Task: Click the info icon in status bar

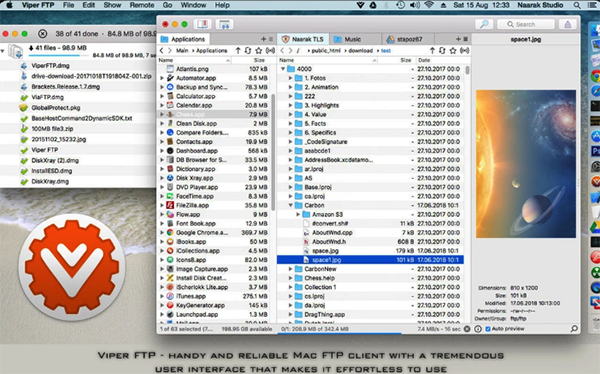Action: pyautogui.click(x=478, y=329)
